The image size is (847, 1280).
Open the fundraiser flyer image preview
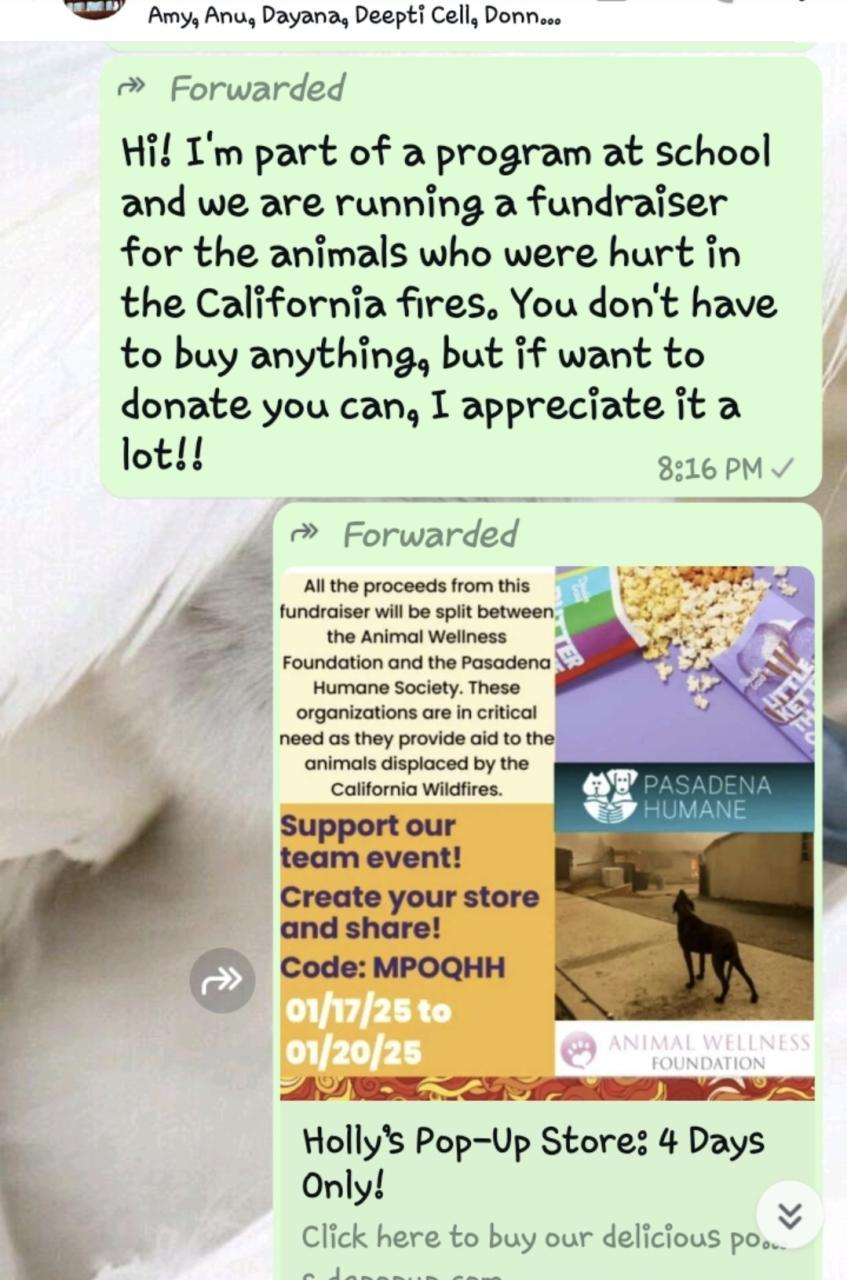click(x=547, y=833)
